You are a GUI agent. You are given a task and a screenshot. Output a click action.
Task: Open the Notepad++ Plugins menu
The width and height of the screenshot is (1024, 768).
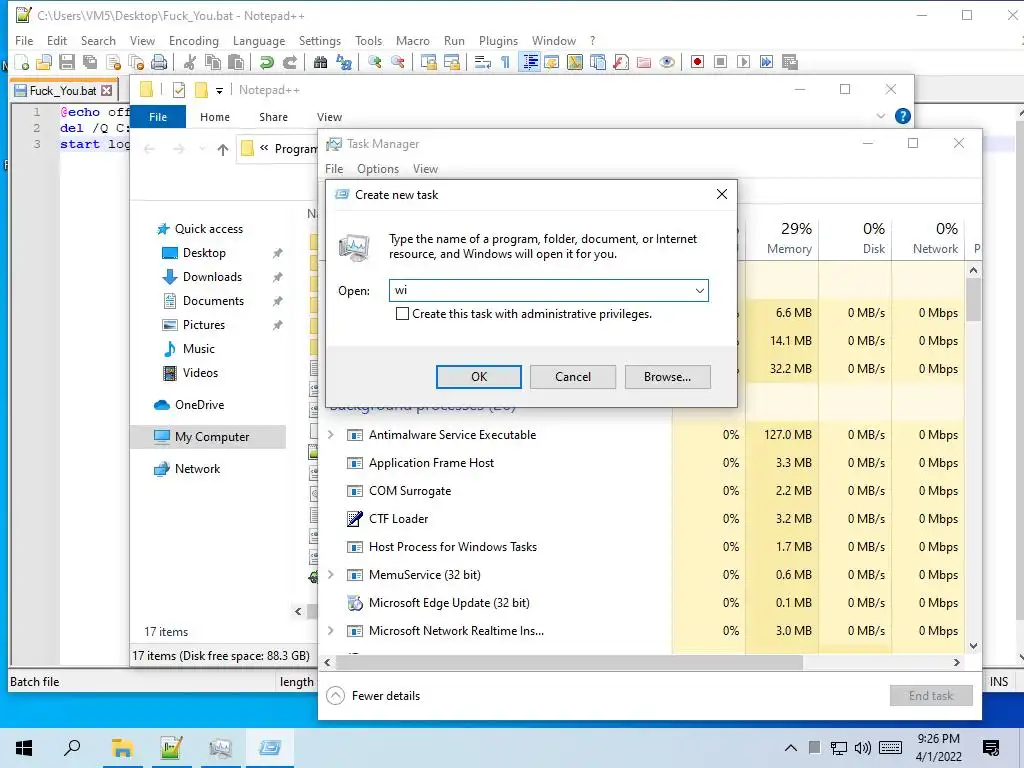[x=498, y=40]
